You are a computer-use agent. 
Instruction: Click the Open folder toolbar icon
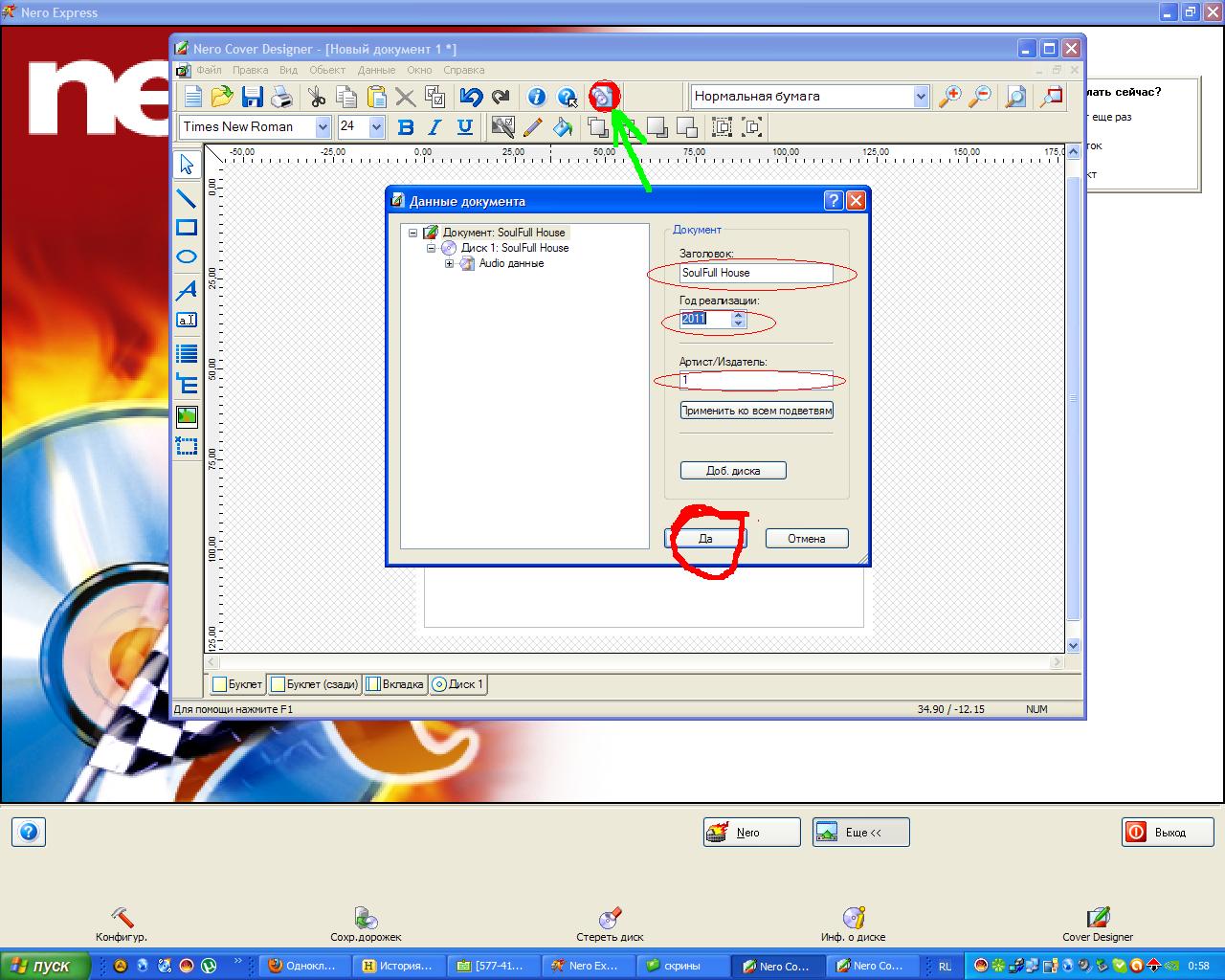222,96
